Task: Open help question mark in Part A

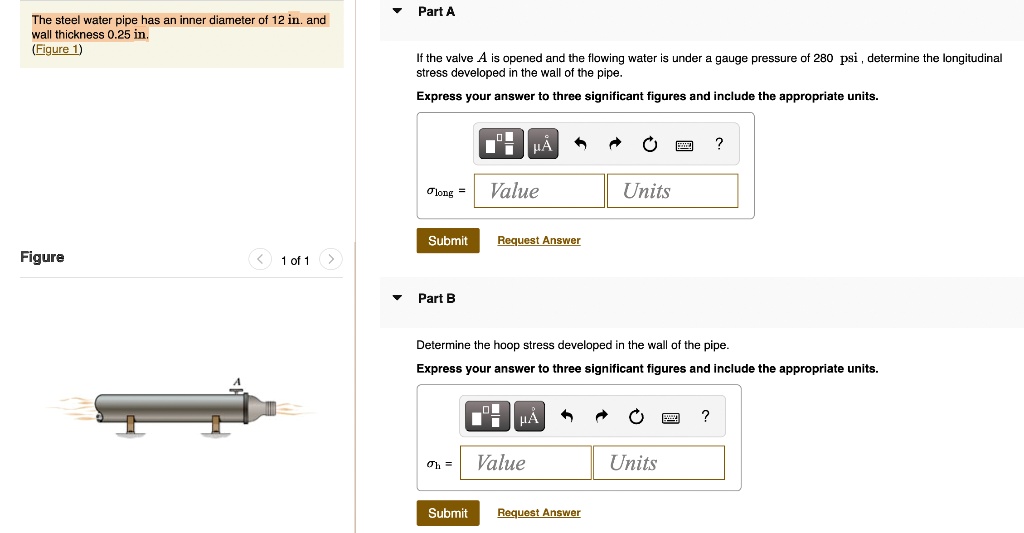Action: [719, 144]
